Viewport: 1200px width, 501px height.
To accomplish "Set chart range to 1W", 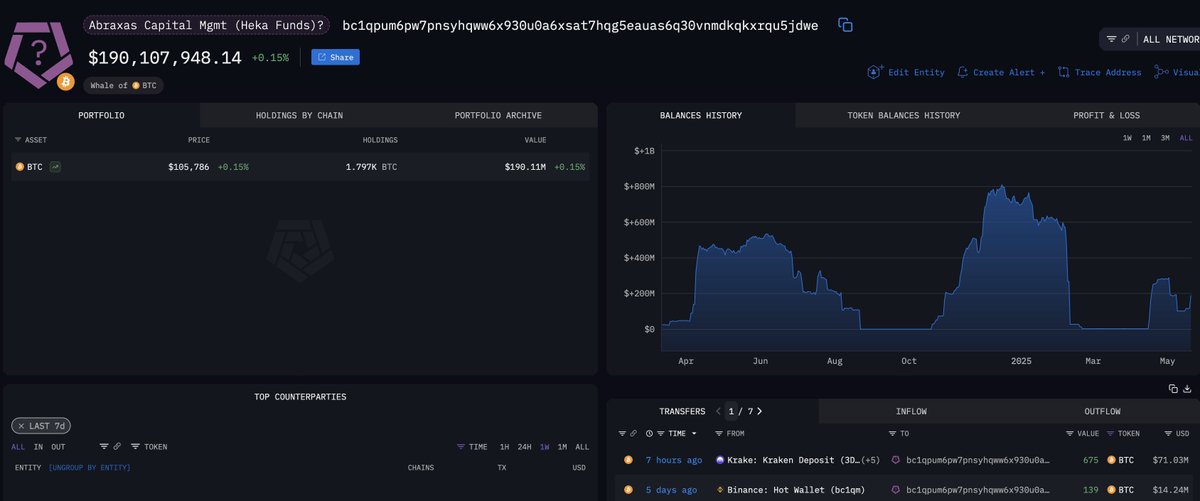I will (1127, 137).
